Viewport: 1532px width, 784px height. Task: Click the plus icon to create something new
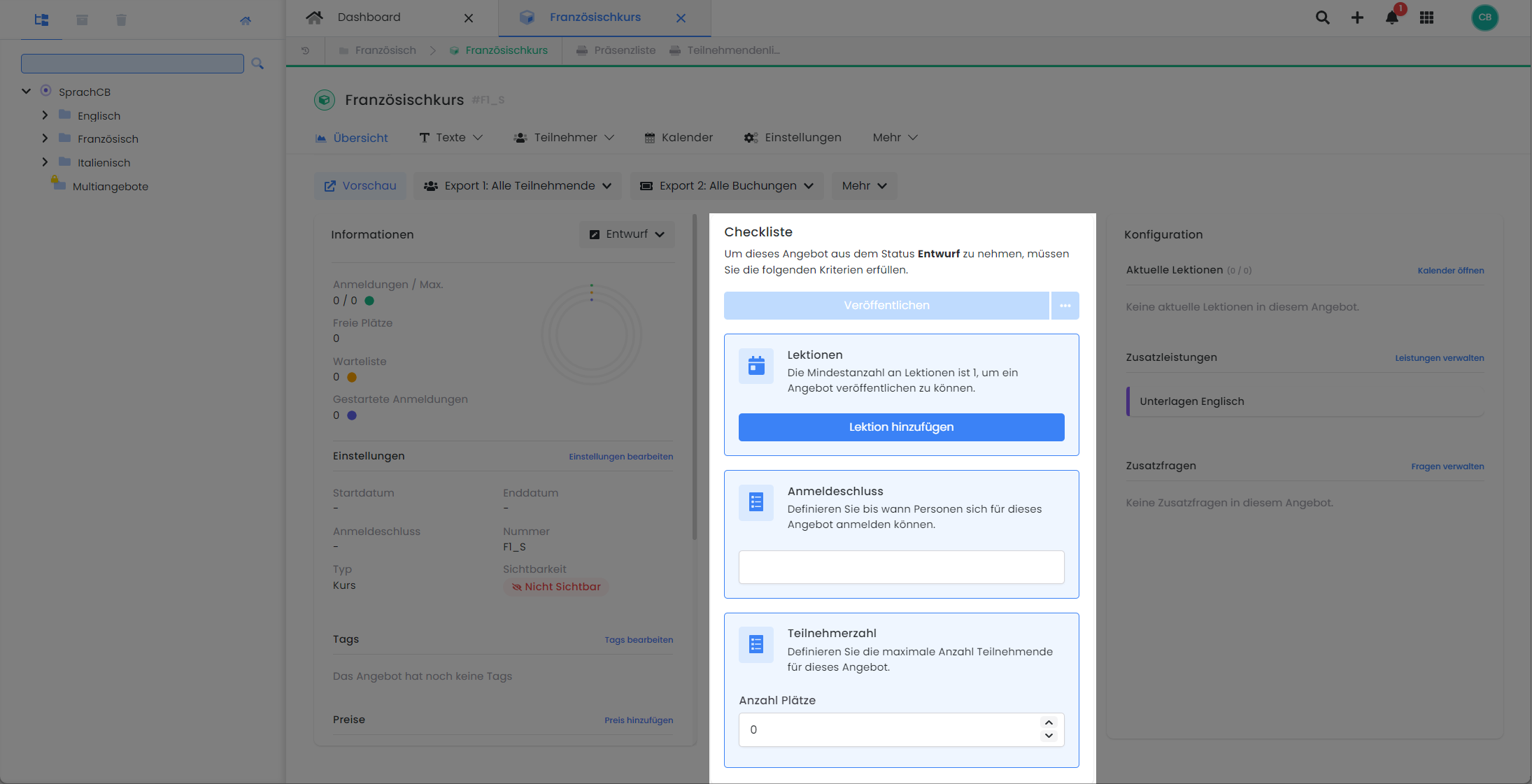tap(1357, 17)
